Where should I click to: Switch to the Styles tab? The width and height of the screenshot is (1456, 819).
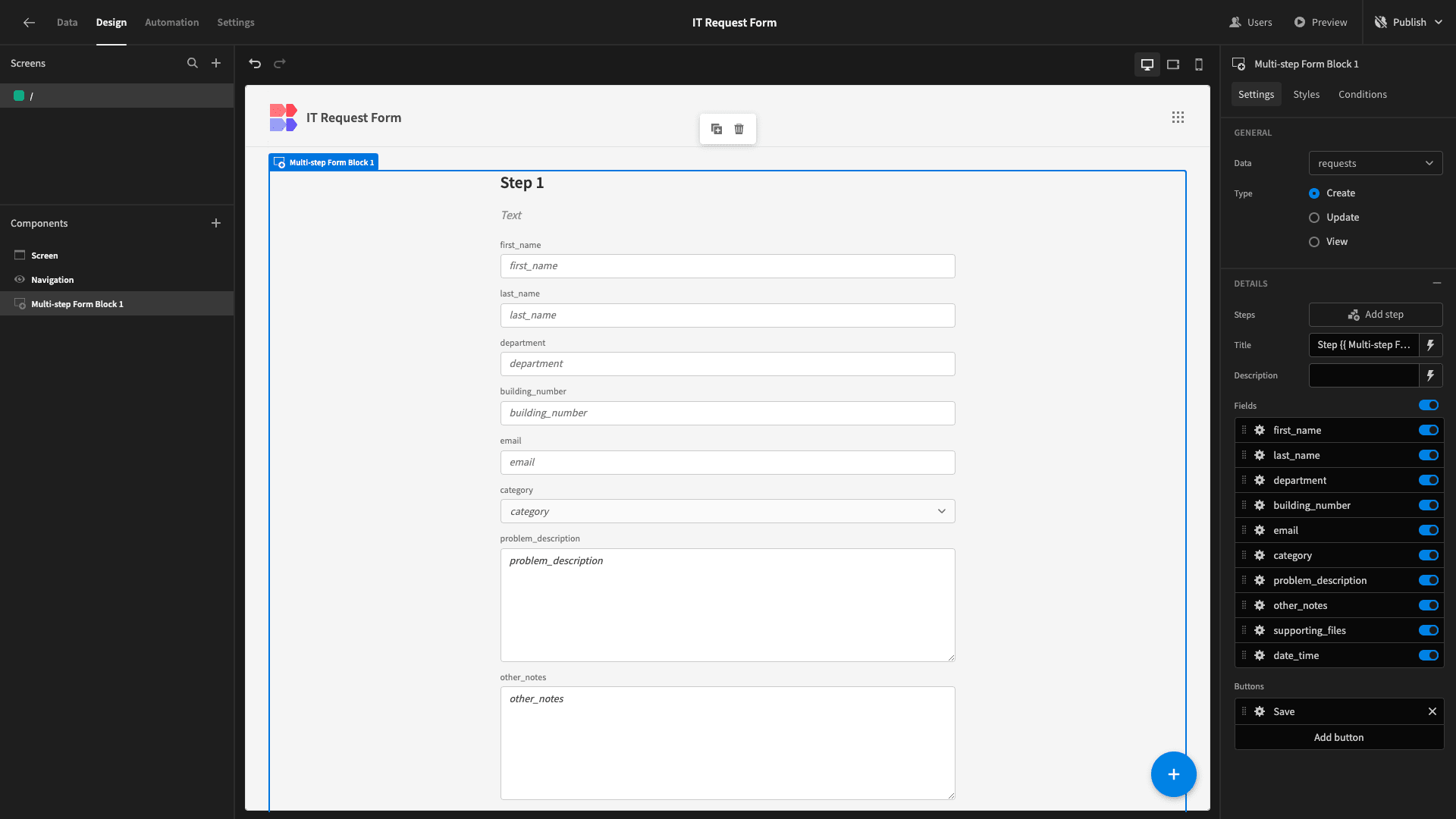1306,94
